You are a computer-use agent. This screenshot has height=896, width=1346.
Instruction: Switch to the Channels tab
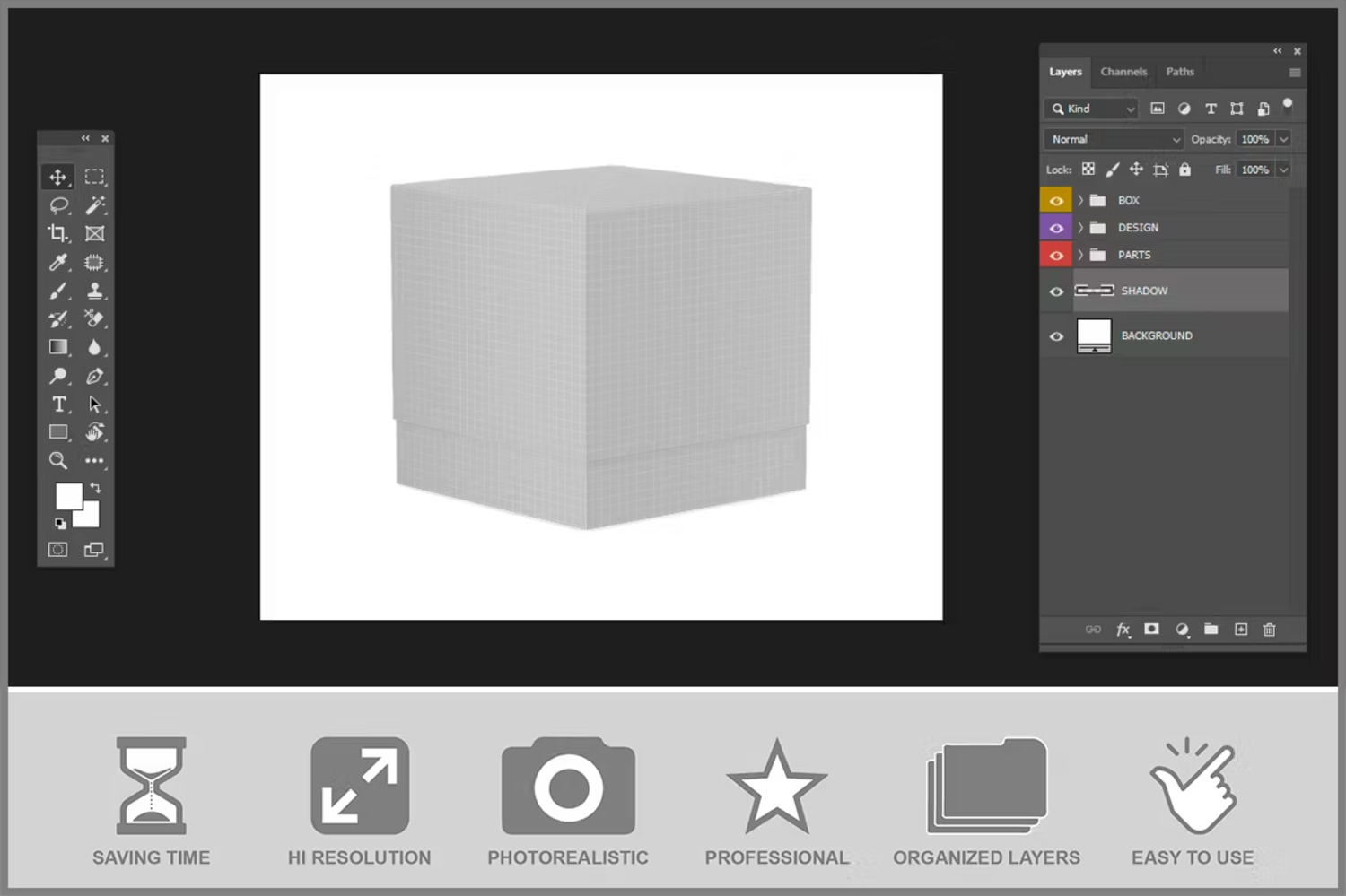pyautogui.click(x=1123, y=72)
